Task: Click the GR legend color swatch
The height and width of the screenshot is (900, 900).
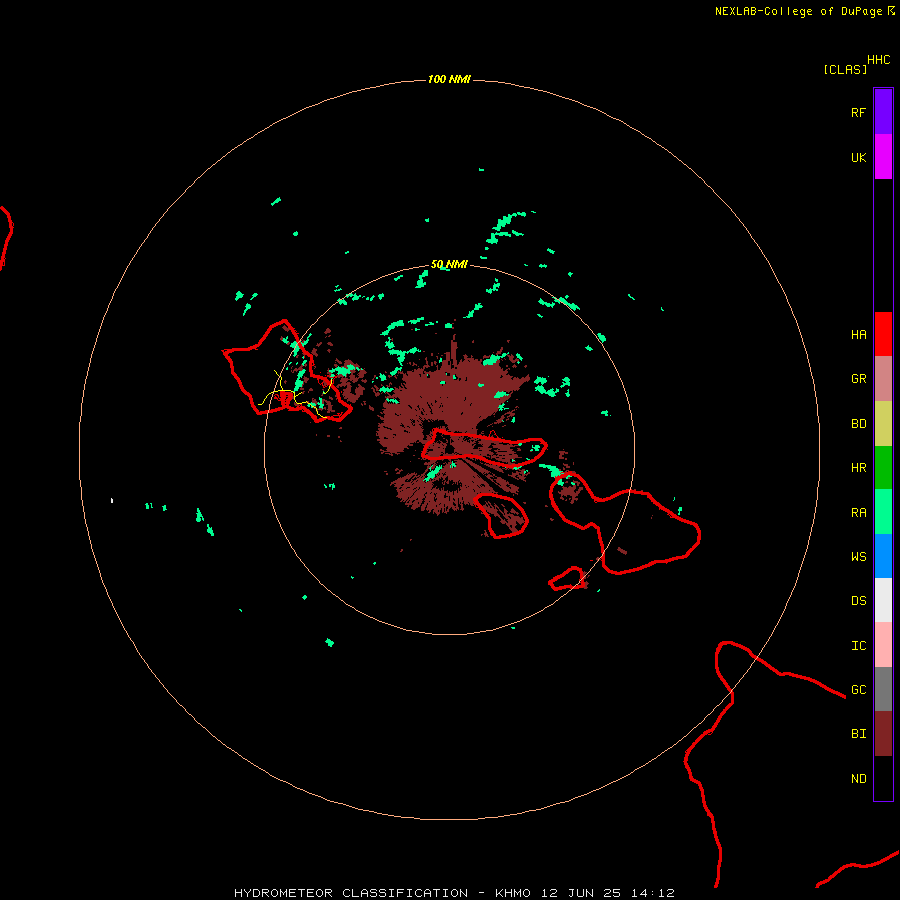Action: coord(883,379)
